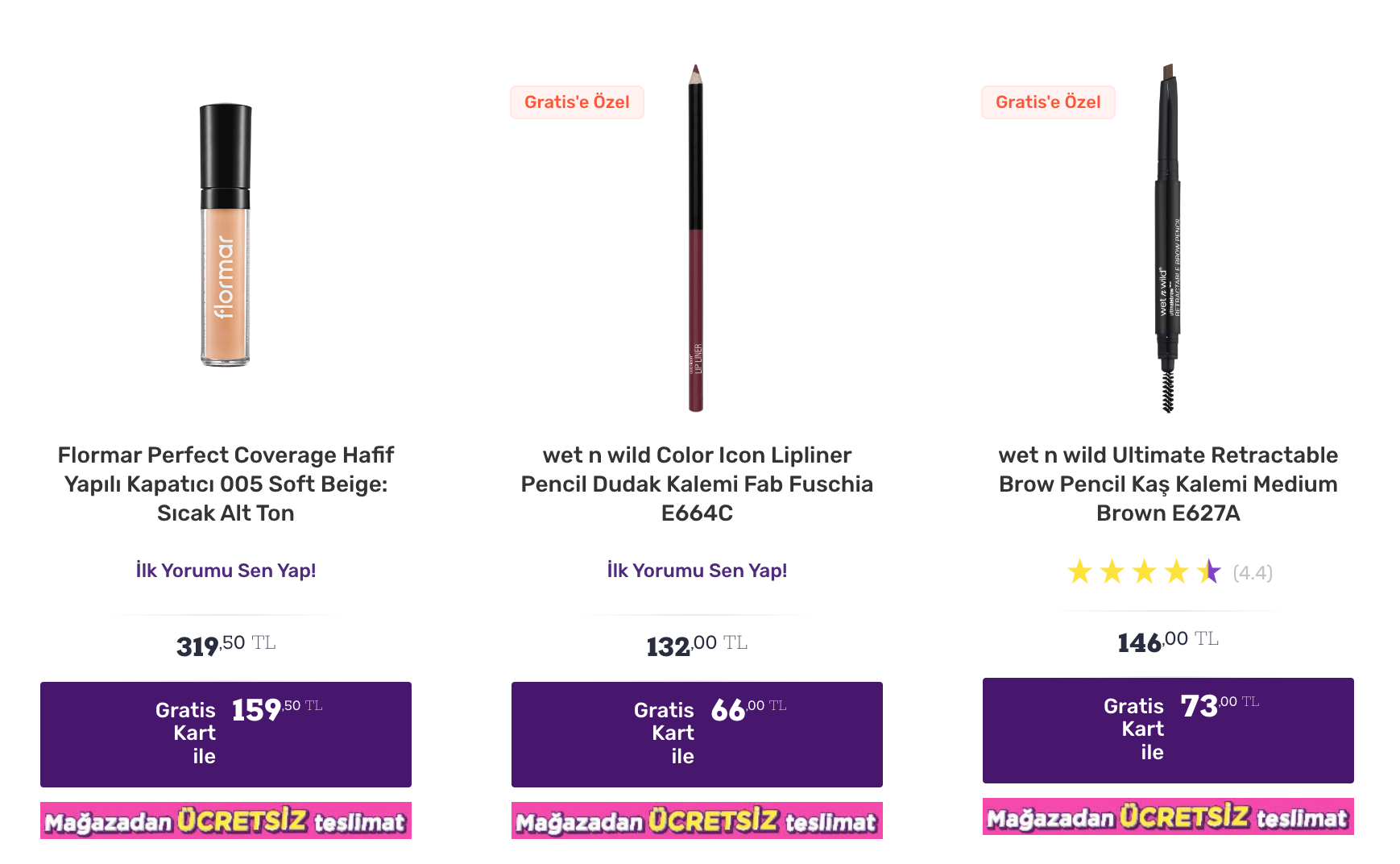1400x864 pixels.
Task: Click the 319,50 TL price
Action: (x=226, y=645)
